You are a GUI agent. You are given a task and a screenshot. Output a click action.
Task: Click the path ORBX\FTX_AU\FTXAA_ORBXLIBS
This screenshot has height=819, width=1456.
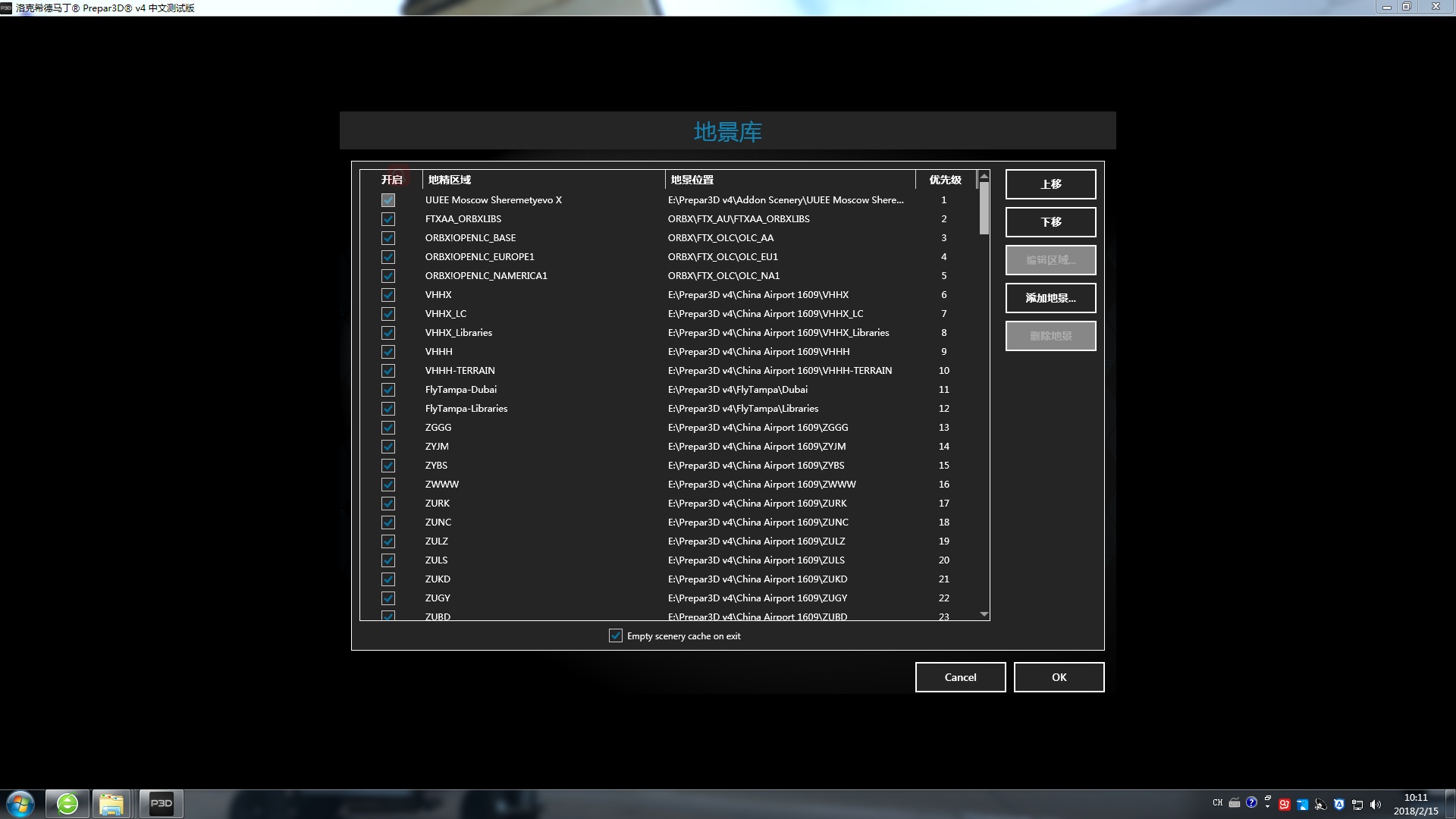pyautogui.click(x=739, y=219)
